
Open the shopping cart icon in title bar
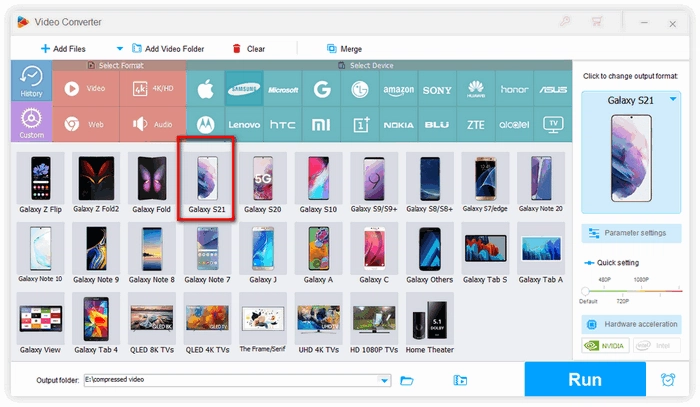click(x=596, y=21)
